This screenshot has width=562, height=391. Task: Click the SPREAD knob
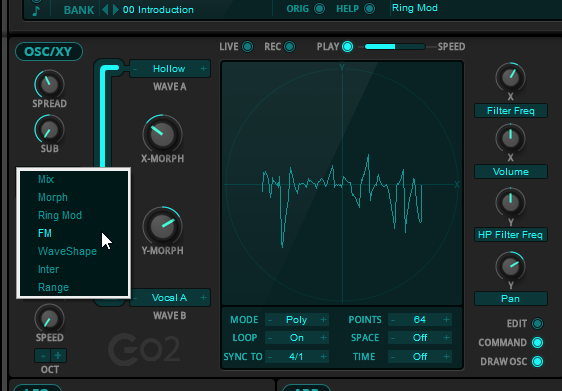tap(49, 84)
